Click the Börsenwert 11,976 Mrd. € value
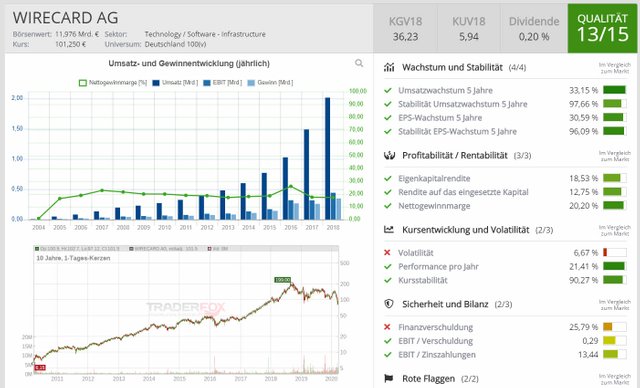 [77, 34]
